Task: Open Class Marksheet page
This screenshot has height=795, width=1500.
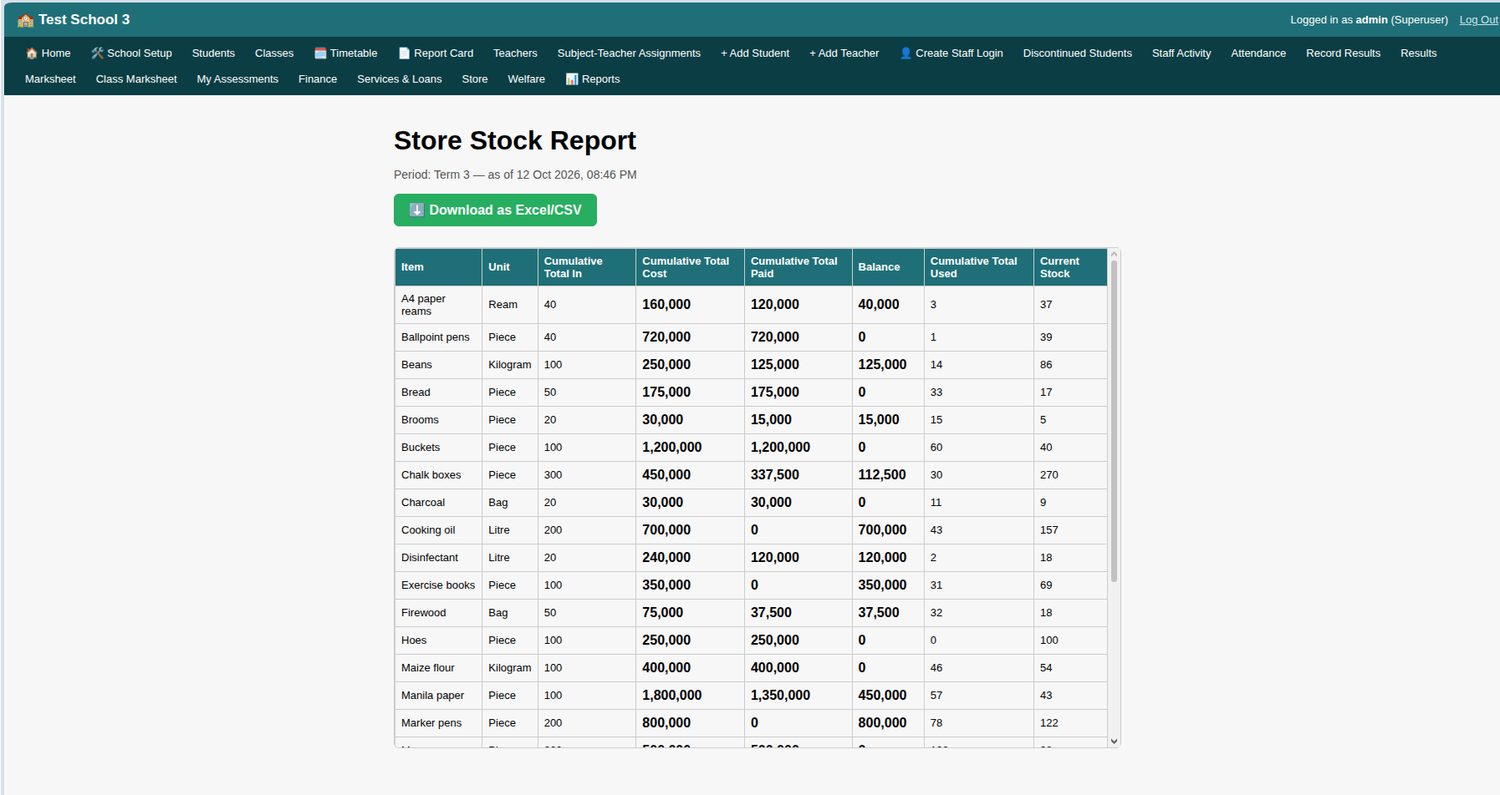Action: point(136,79)
